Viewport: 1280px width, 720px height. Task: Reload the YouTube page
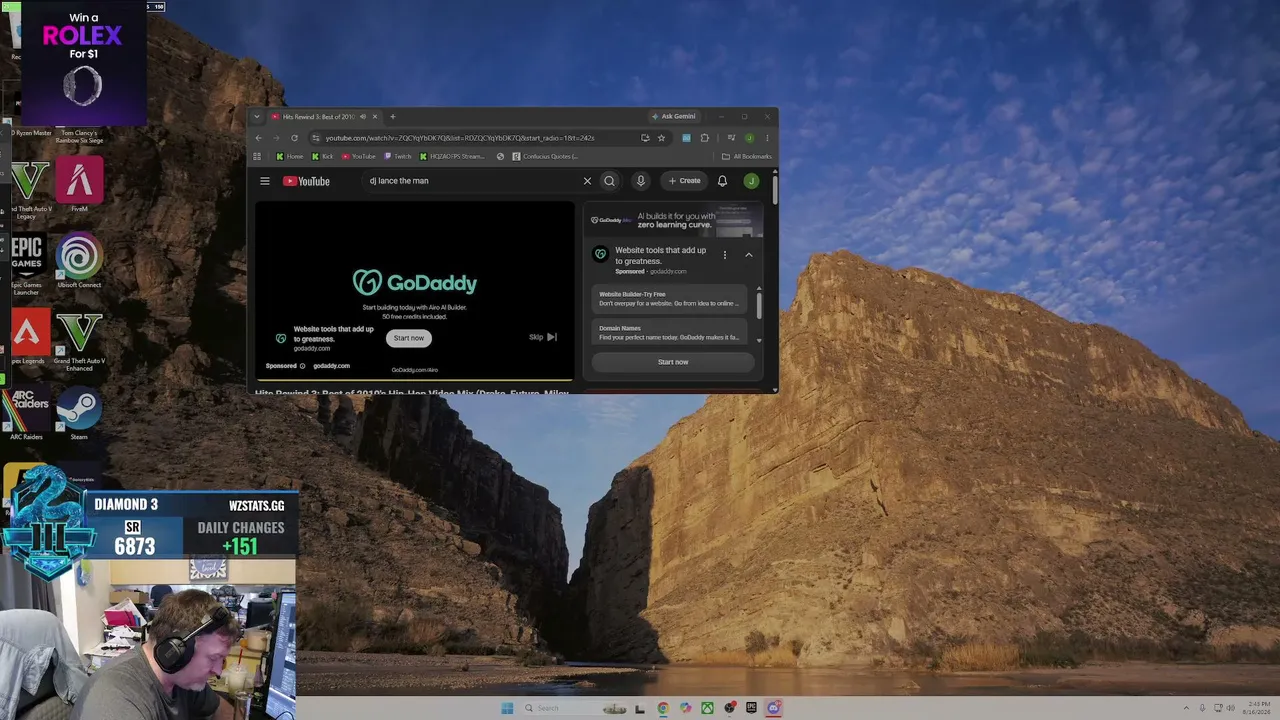point(294,138)
